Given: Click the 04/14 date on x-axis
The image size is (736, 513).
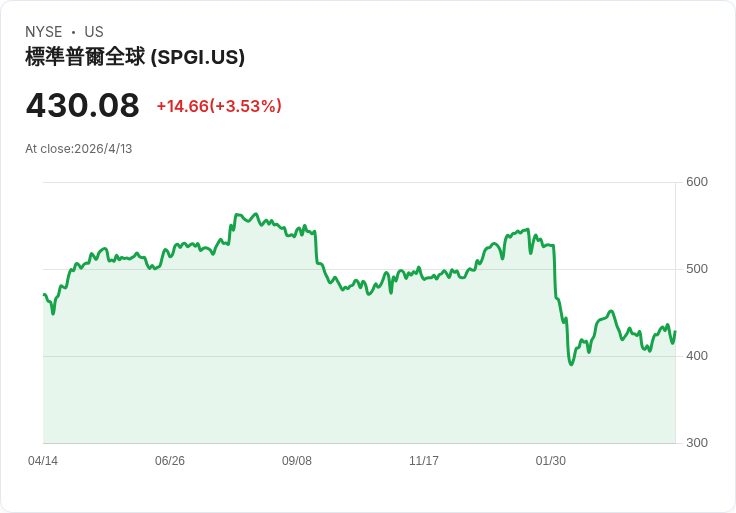Looking at the screenshot, I should [43, 461].
